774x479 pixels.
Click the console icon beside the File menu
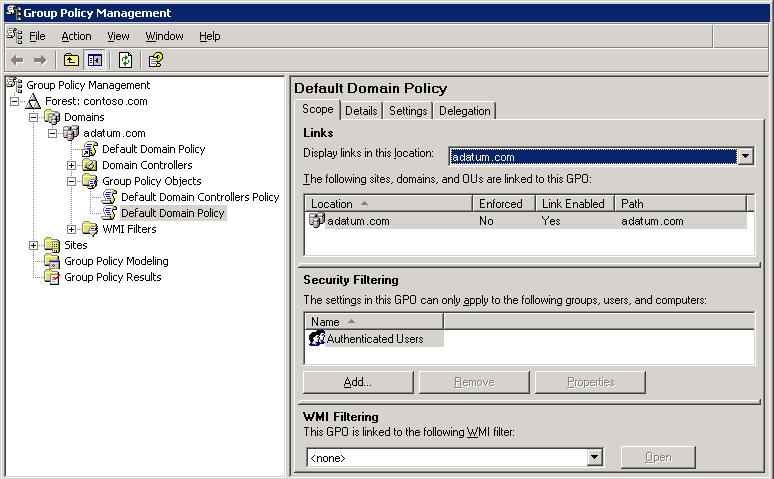[x=15, y=36]
